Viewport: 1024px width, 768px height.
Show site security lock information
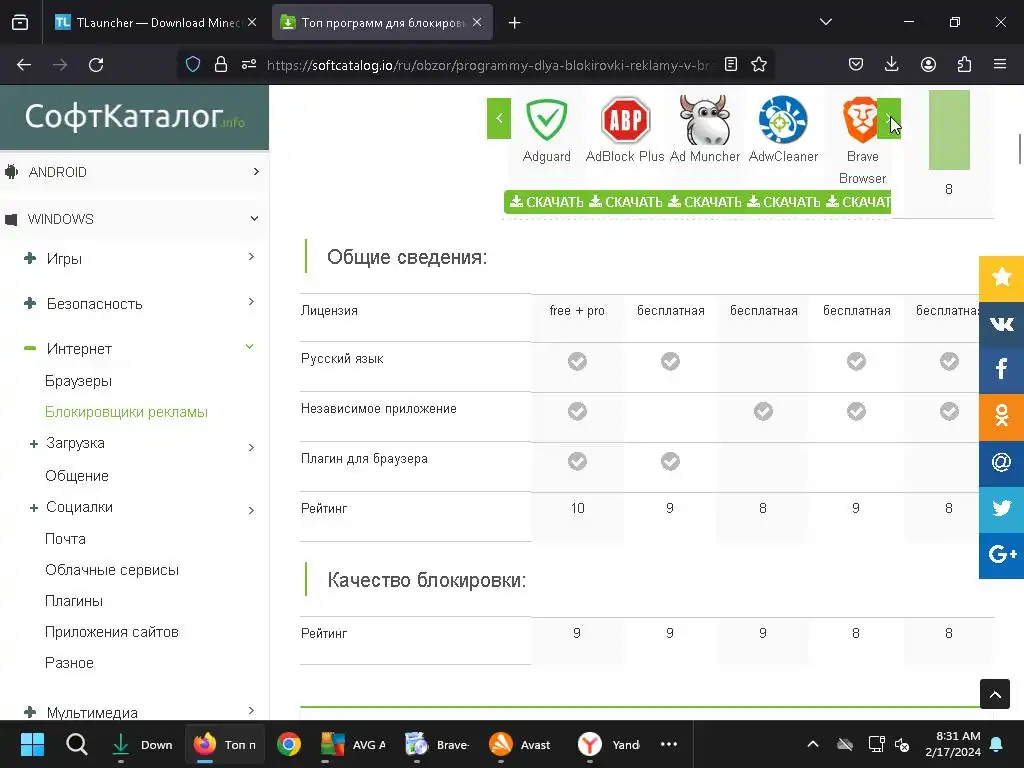tap(221, 64)
